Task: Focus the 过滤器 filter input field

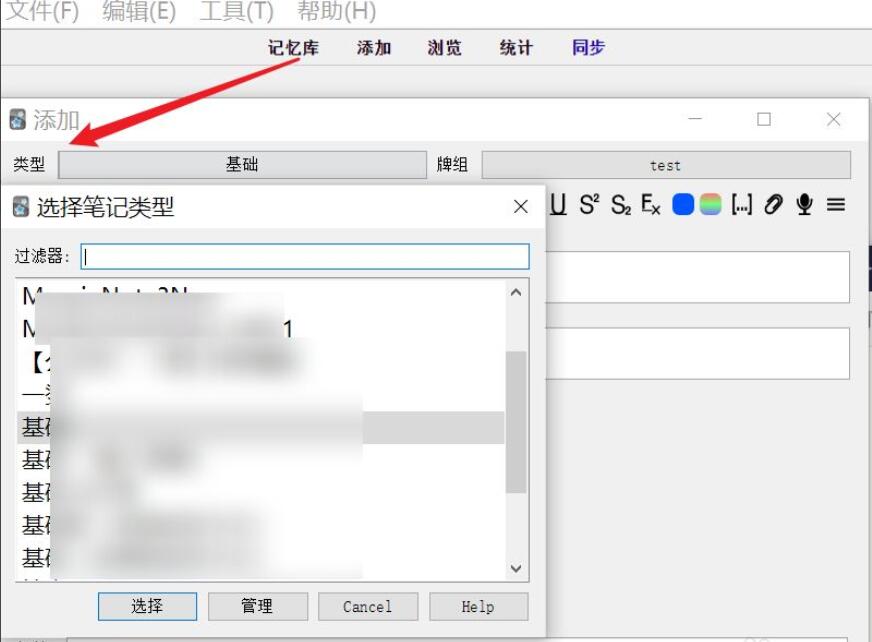Action: (x=305, y=256)
